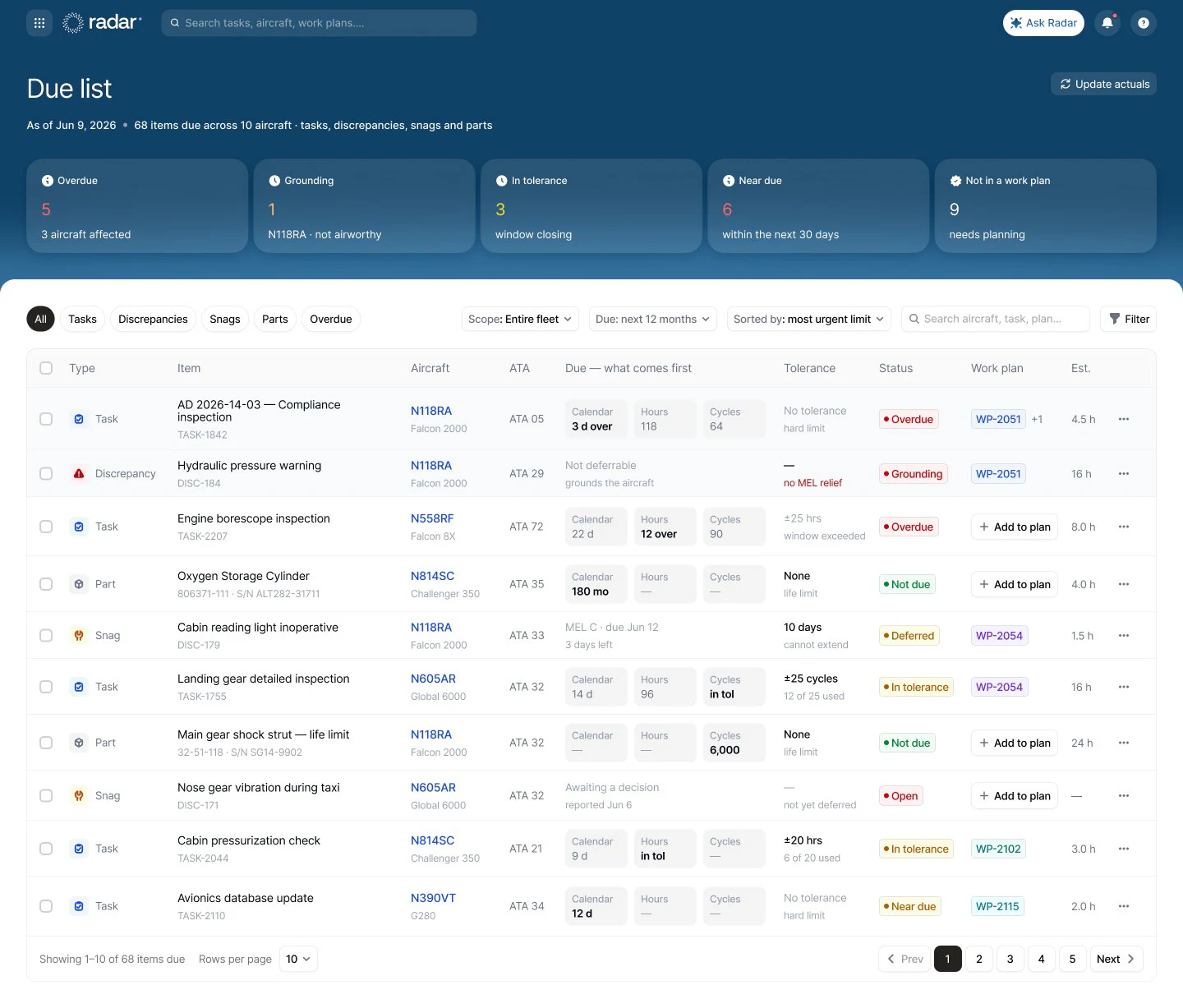The width and height of the screenshot is (1183, 1008).
Task: Switch to the Discrepancies filter tab
Action: coord(153,319)
